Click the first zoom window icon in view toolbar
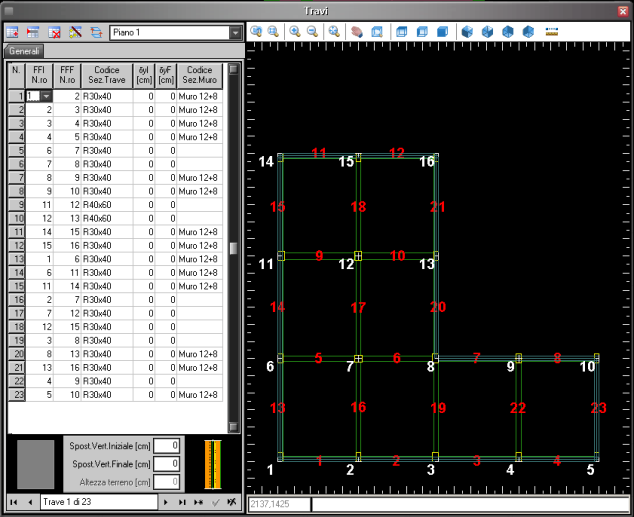 tap(256, 32)
